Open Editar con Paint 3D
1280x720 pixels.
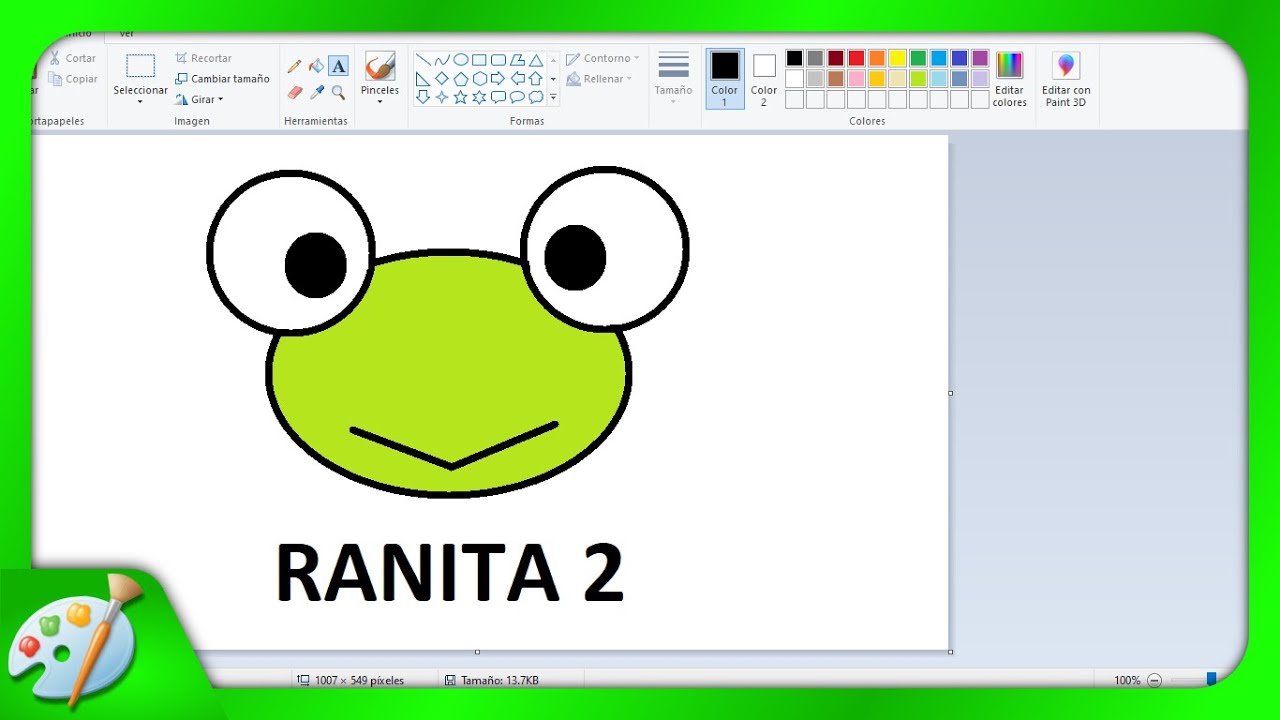pos(1066,80)
